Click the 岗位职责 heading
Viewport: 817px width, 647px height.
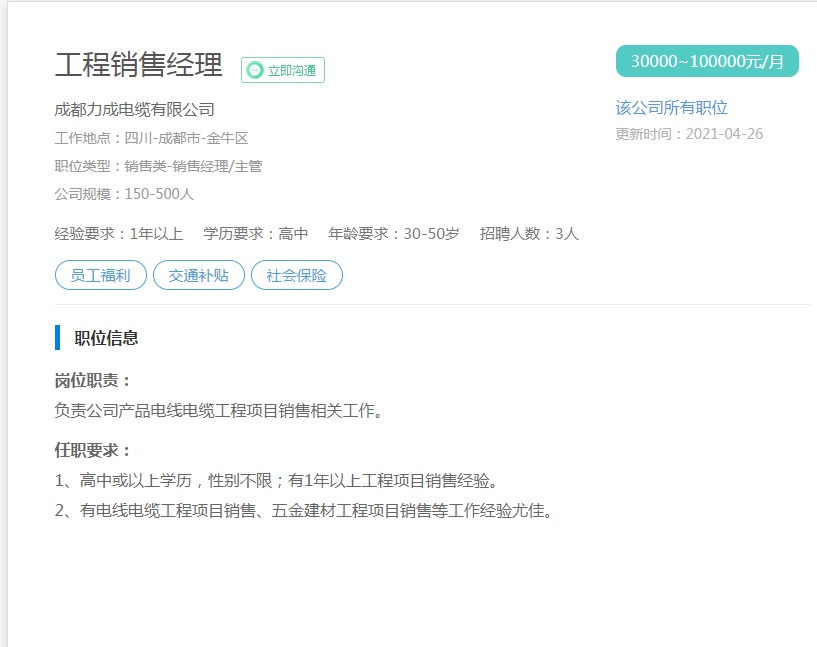click(92, 380)
